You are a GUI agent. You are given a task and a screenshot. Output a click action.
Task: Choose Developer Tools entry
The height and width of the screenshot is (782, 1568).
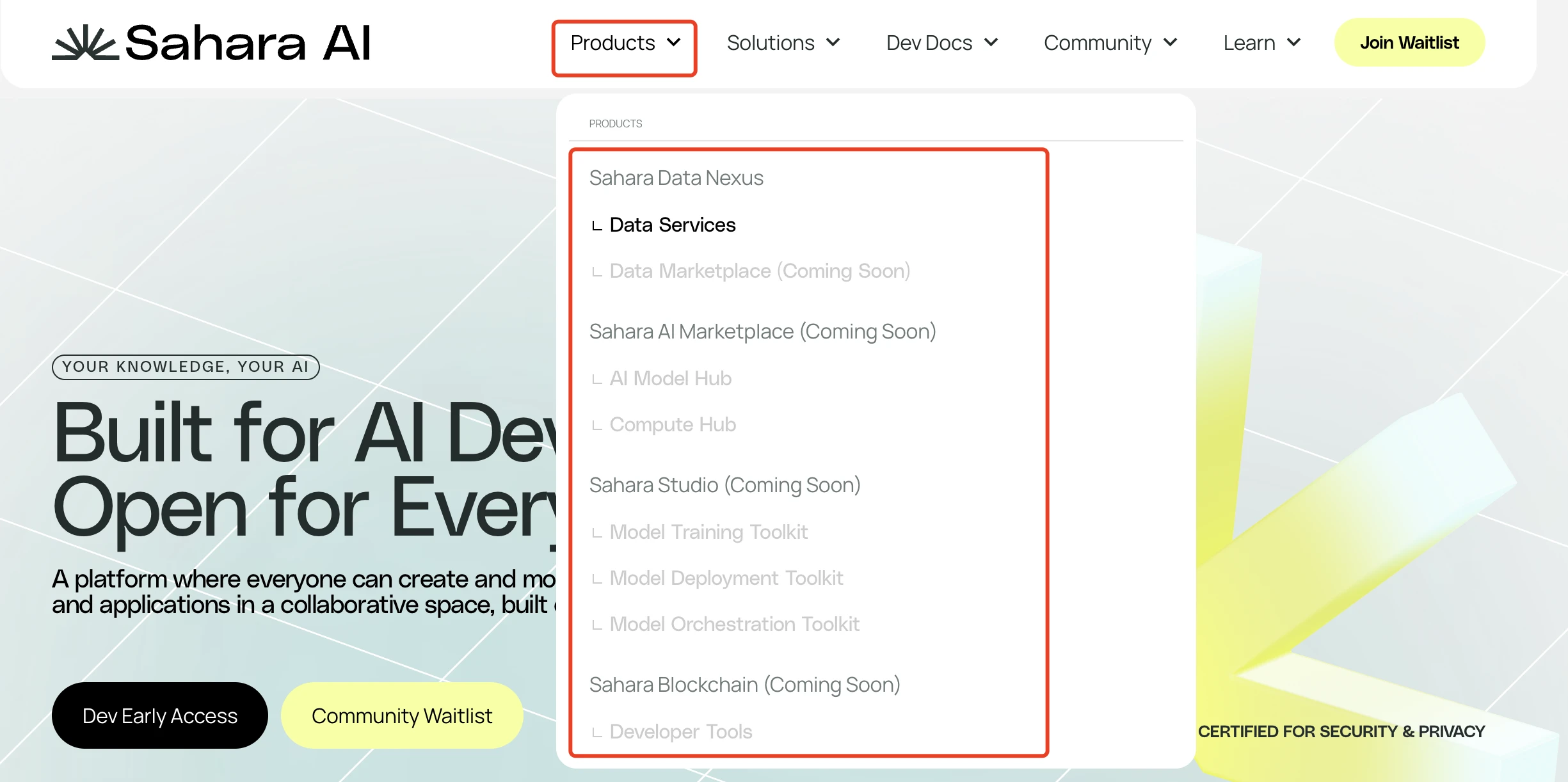point(680,731)
